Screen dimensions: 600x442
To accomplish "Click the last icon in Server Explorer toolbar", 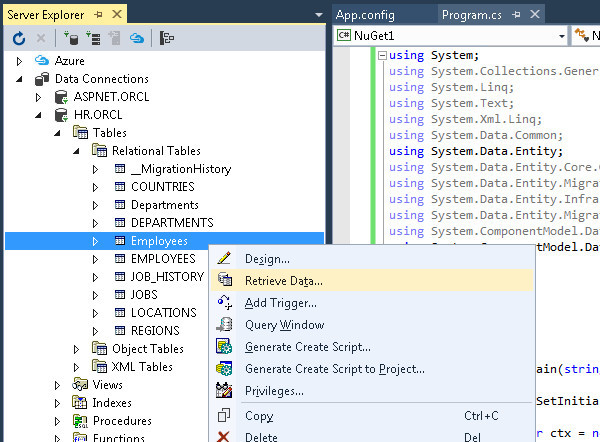I will [x=167, y=37].
